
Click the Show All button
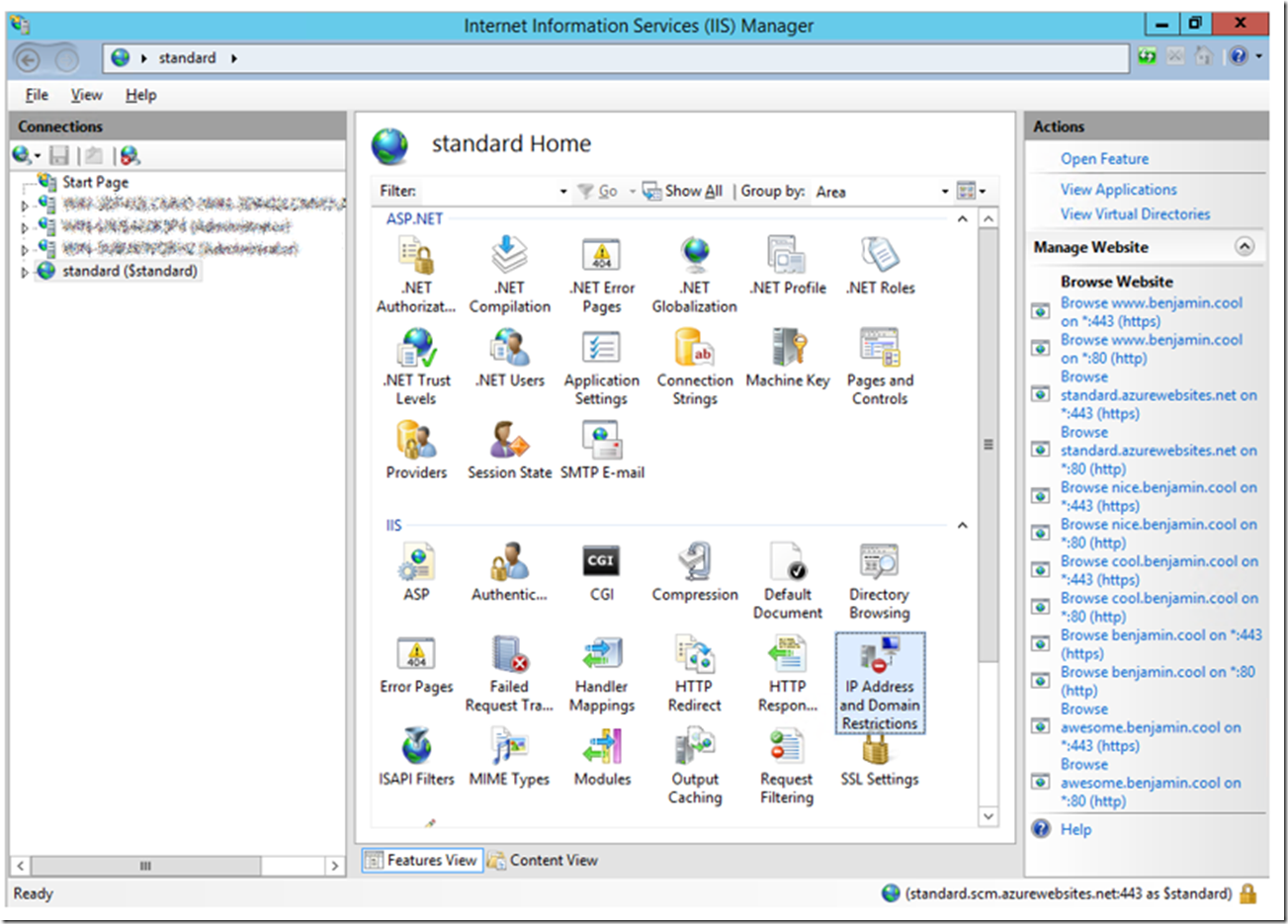(x=682, y=191)
